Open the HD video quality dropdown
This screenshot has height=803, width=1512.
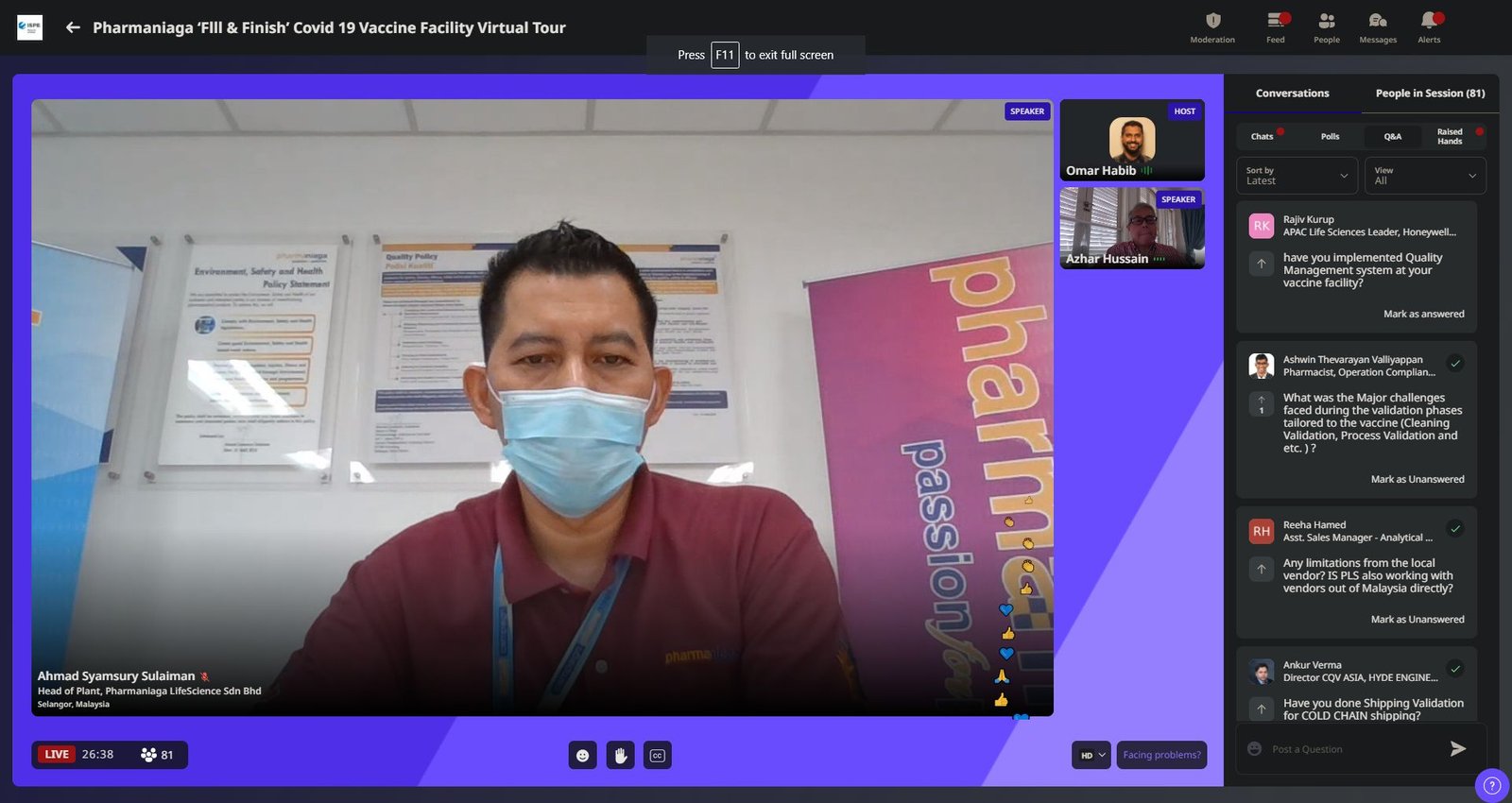pyautogui.click(x=1091, y=755)
